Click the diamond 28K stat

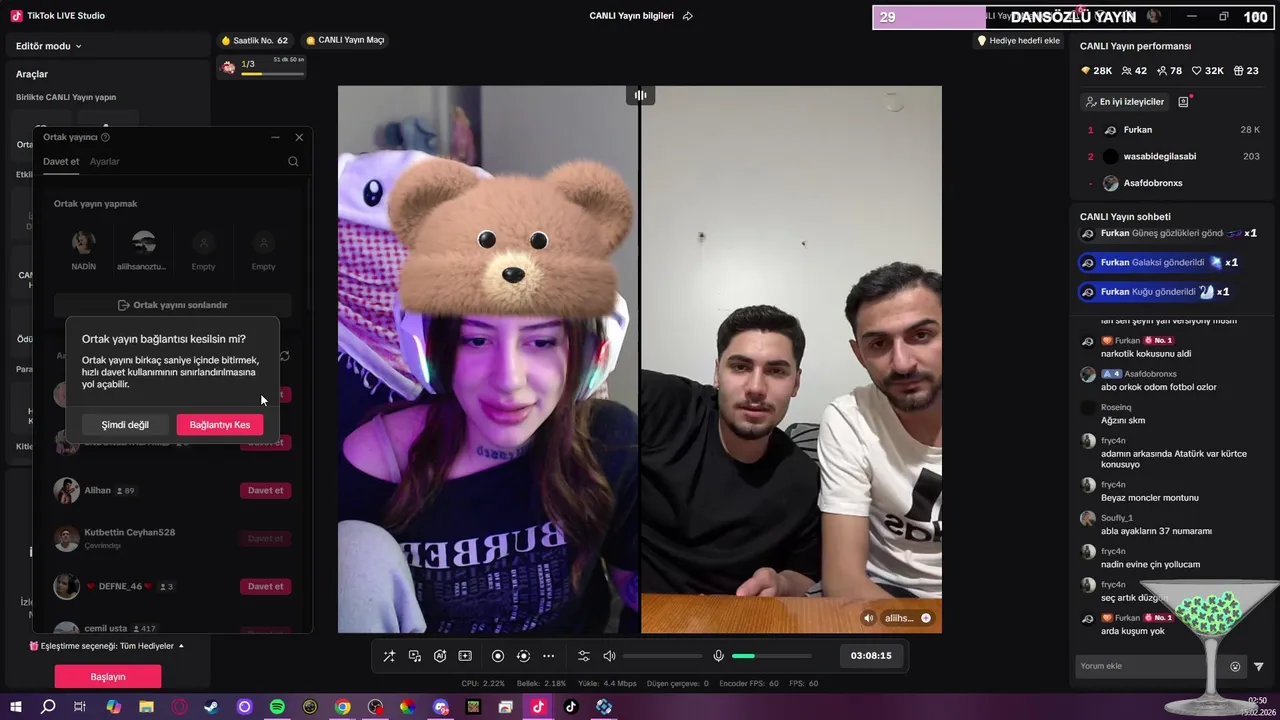coord(1096,71)
